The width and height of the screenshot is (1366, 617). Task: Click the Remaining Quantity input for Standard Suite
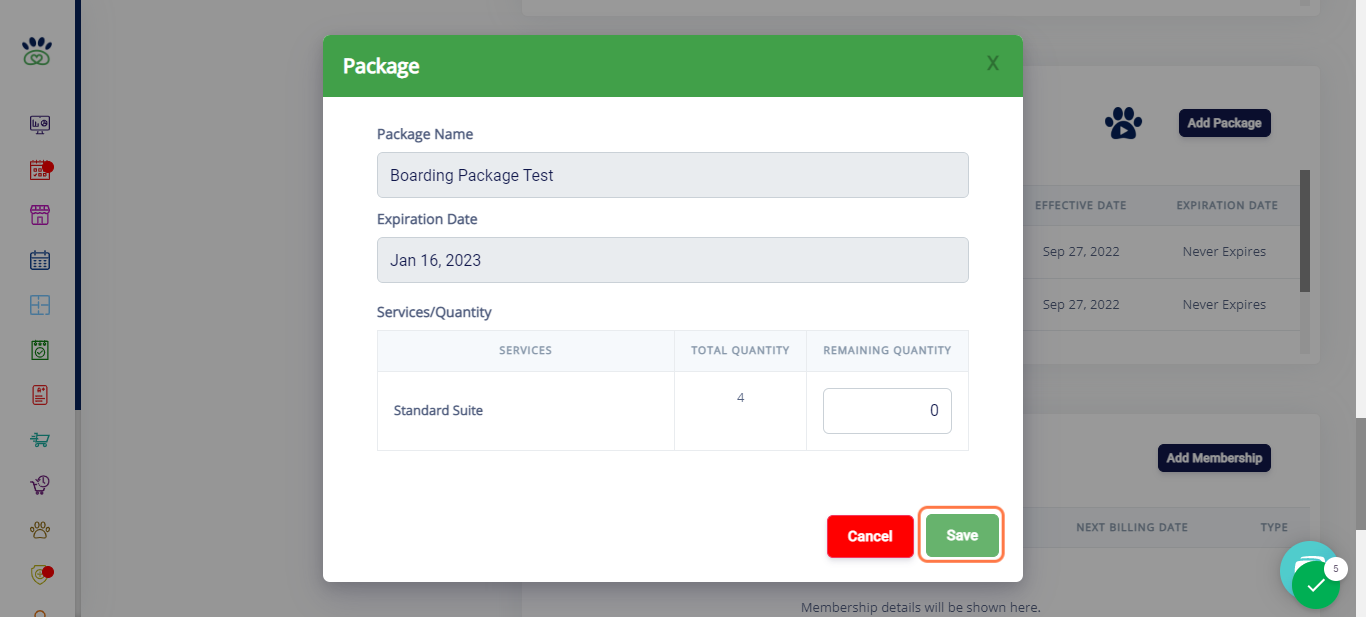[x=887, y=411]
